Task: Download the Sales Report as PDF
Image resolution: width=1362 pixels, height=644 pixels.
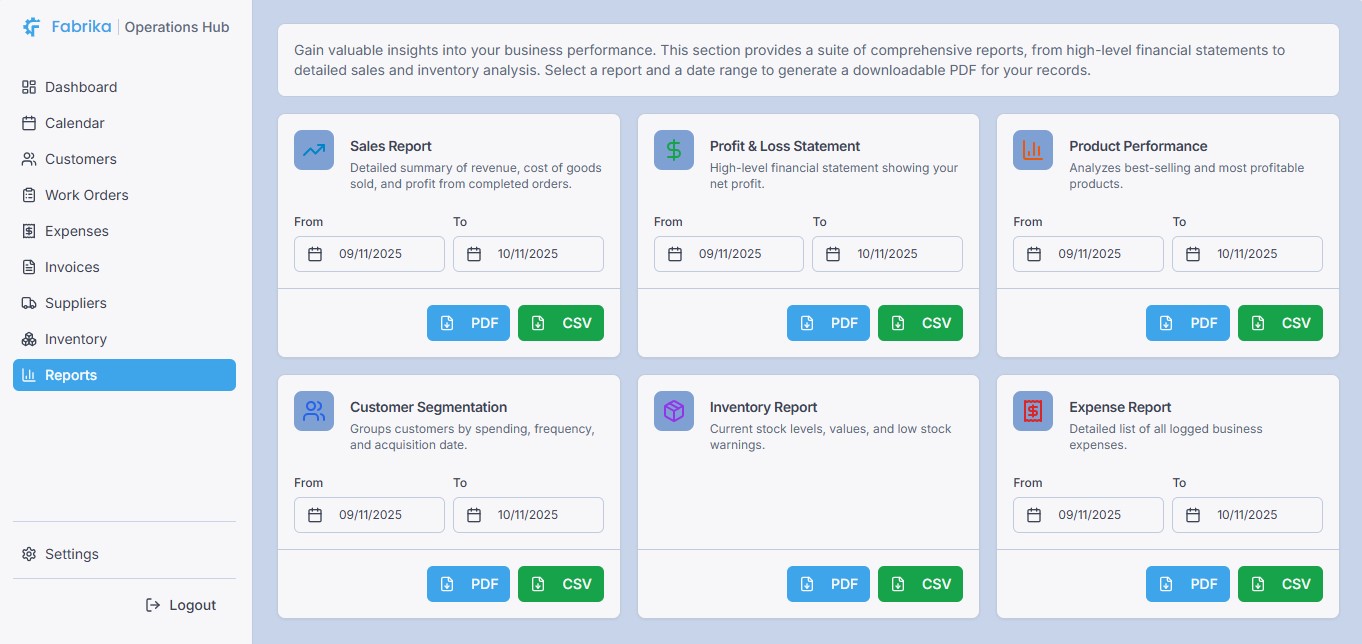Action: click(x=468, y=323)
